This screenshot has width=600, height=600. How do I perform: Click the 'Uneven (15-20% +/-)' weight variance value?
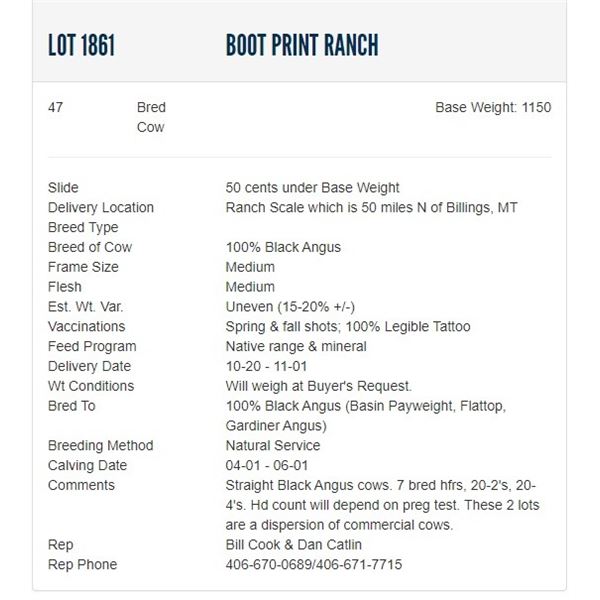290,307
